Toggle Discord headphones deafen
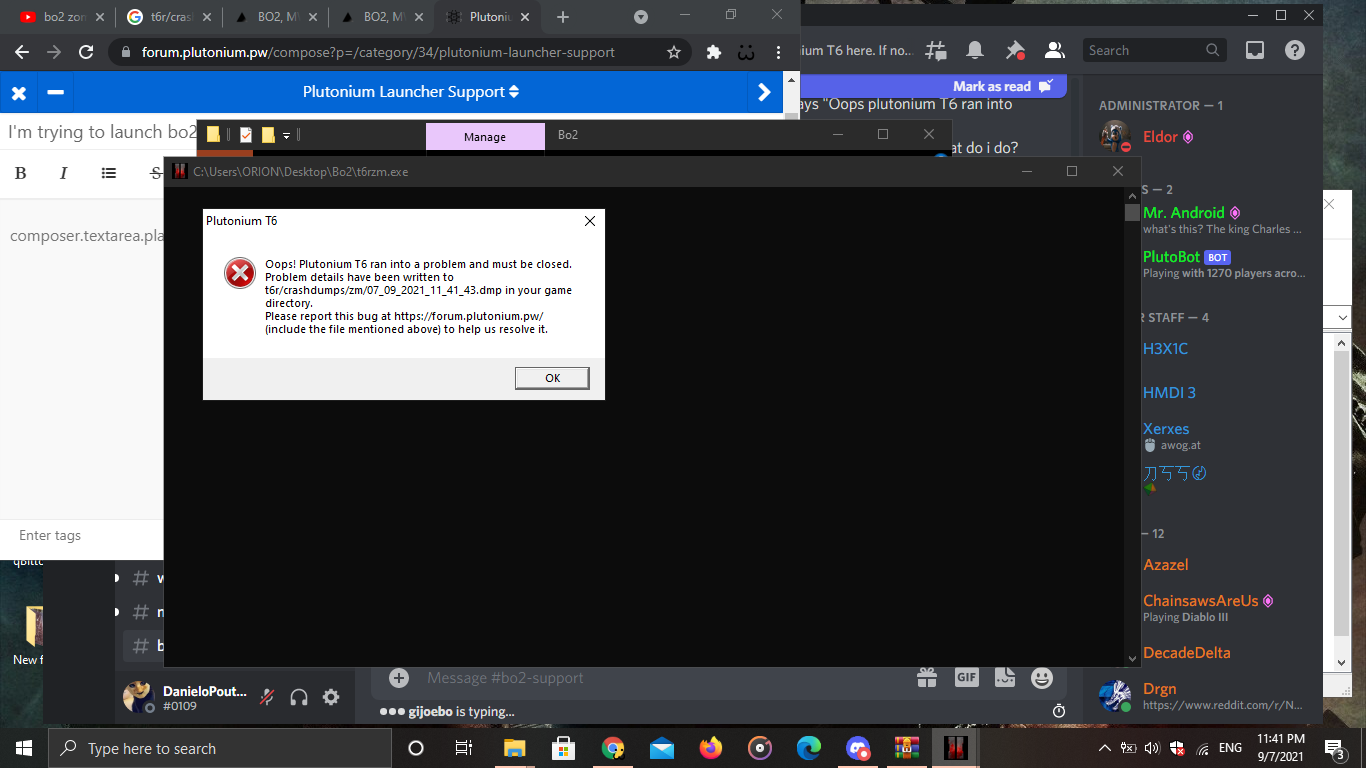Screen dimensions: 1366x768 pyautogui.click(x=298, y=697)
